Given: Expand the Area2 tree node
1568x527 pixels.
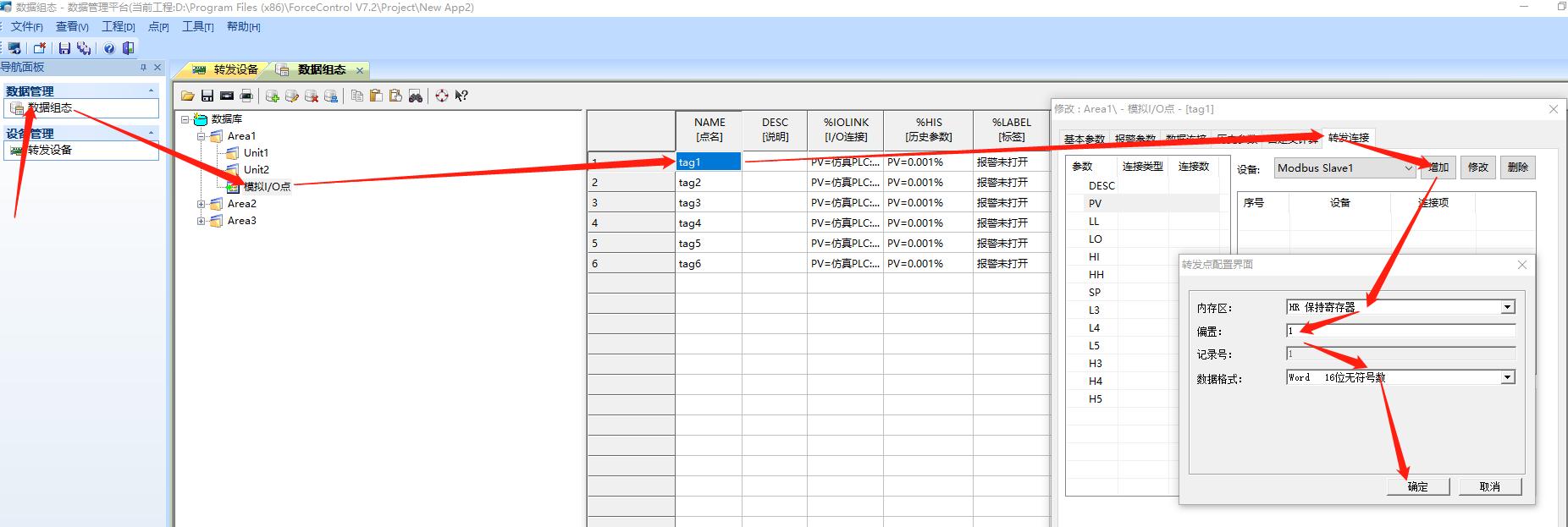Looking at the screenshot, I should pos(202,204).
